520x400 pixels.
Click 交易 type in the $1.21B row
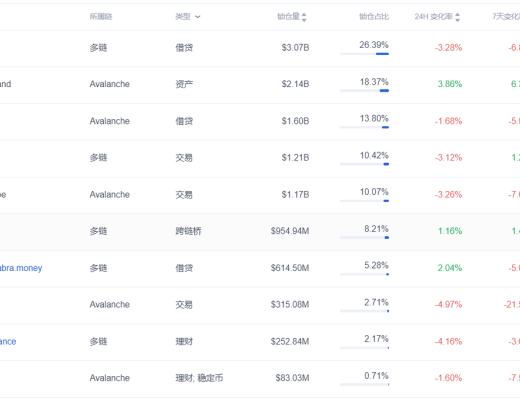tap(184, 158)
